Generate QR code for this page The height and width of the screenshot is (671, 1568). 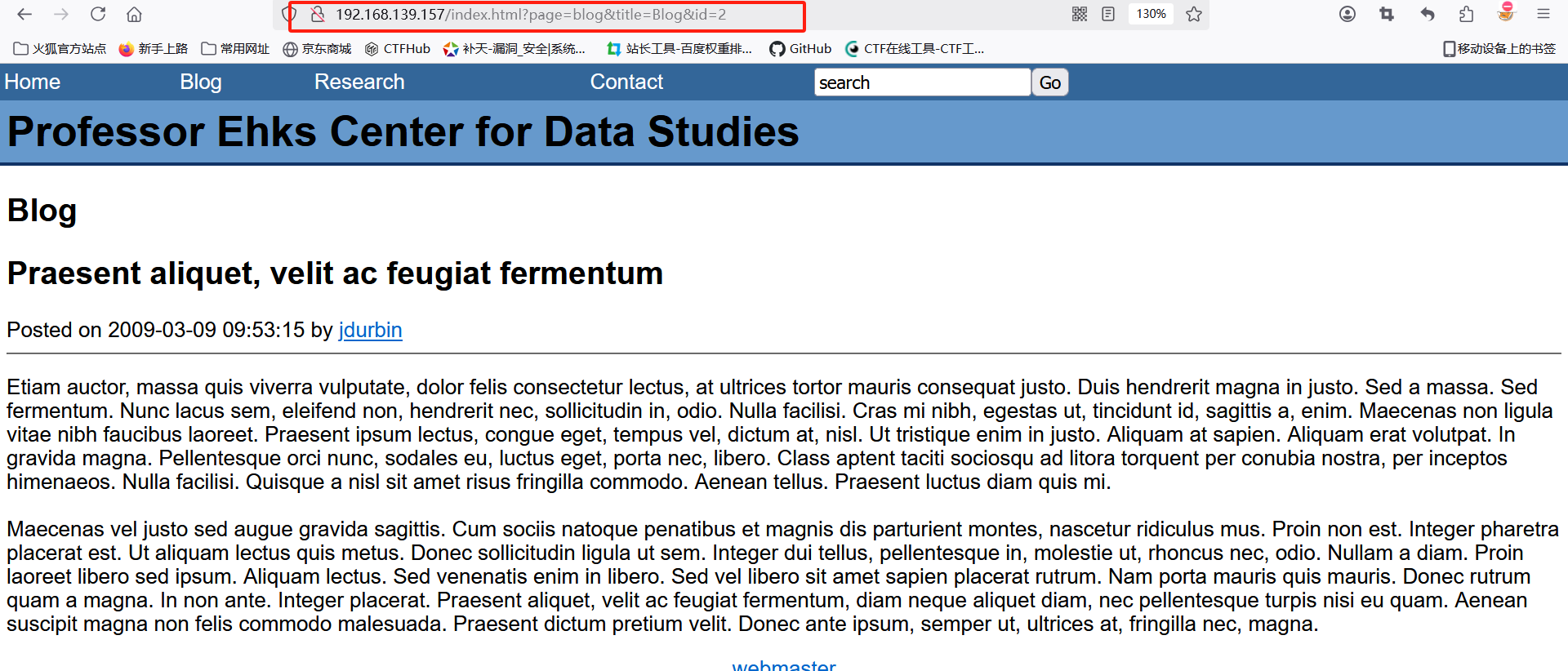tap(1080, 14)
